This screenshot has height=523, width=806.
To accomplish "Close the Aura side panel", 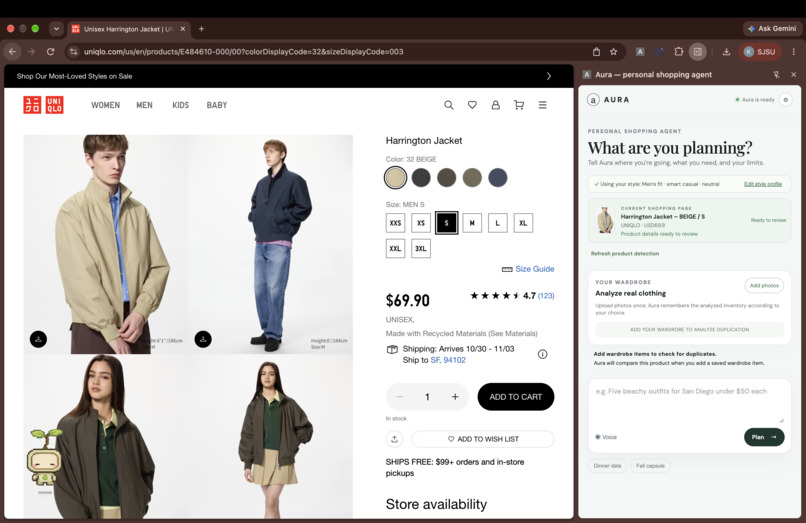I will (x=794, y=75).
